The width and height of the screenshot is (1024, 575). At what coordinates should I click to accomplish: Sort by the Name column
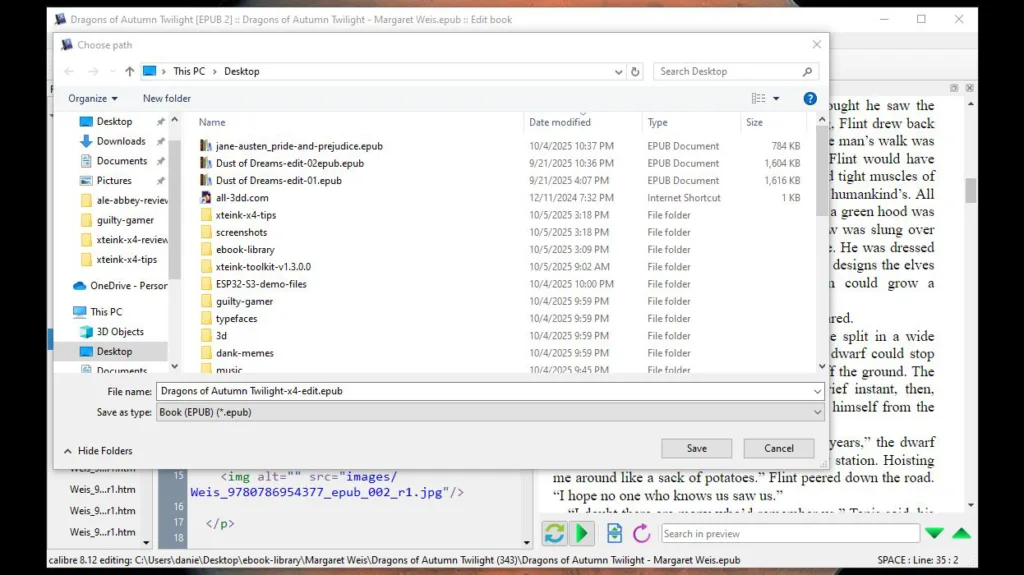click(x=212, y=122)
